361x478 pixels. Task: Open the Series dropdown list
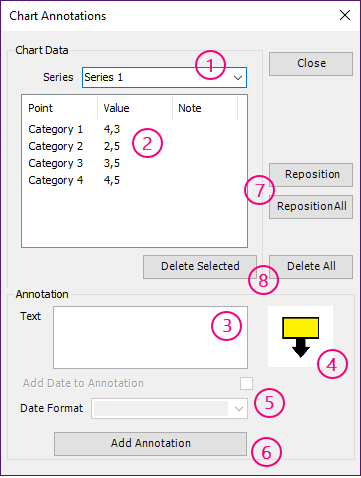coord(238,78)
